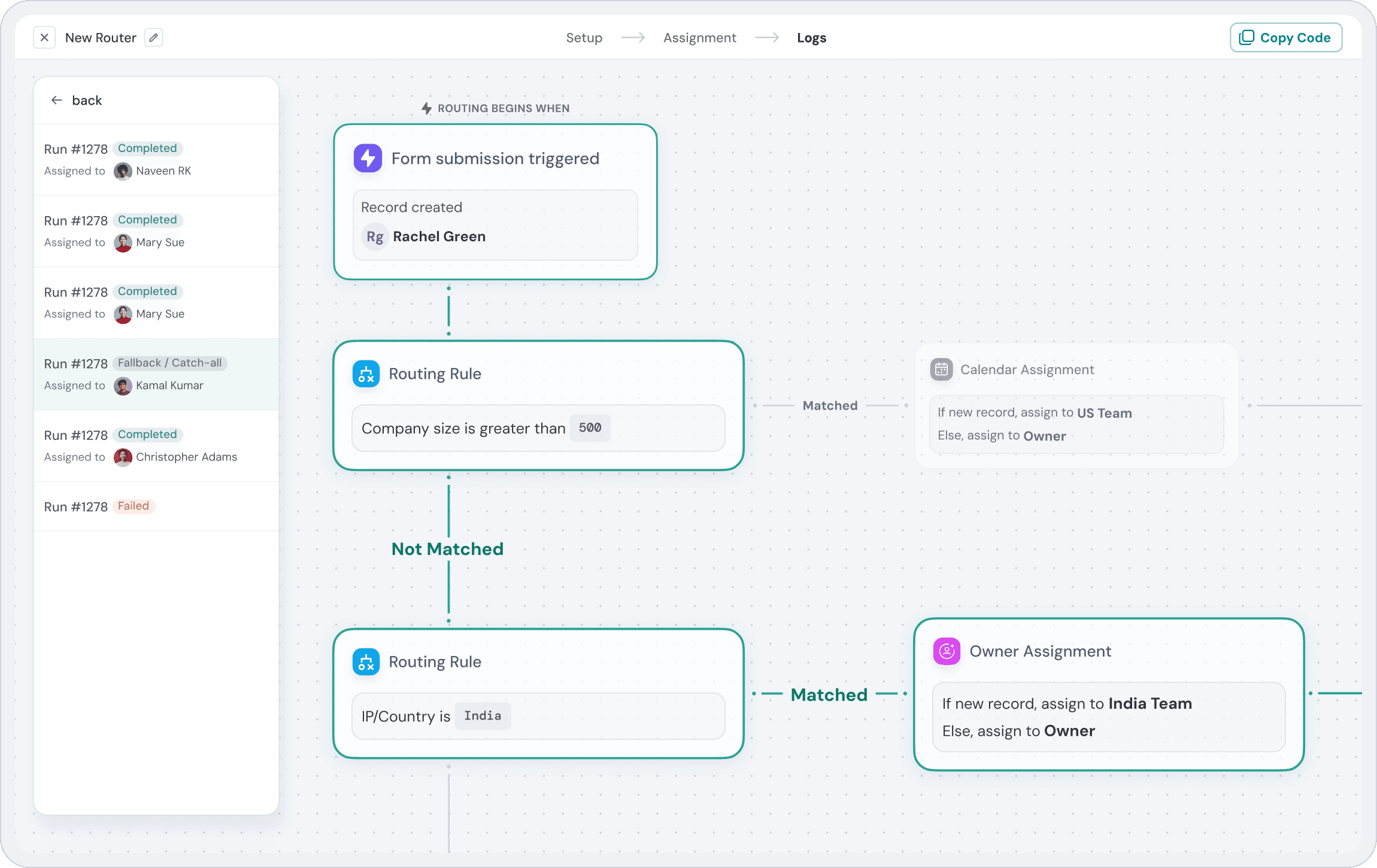Select the run assigned to Christopher Adams
The width and height of the screenshot is (1377, 868).
(x=156, y=446)
